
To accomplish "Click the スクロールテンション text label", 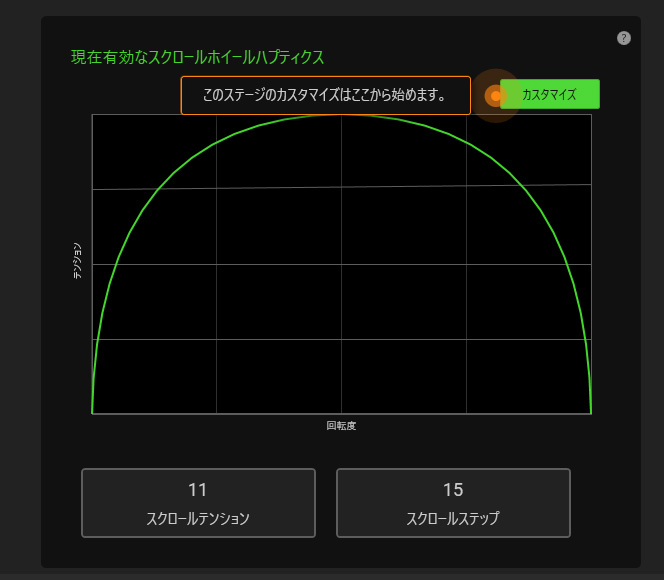I will coord(197,519).
